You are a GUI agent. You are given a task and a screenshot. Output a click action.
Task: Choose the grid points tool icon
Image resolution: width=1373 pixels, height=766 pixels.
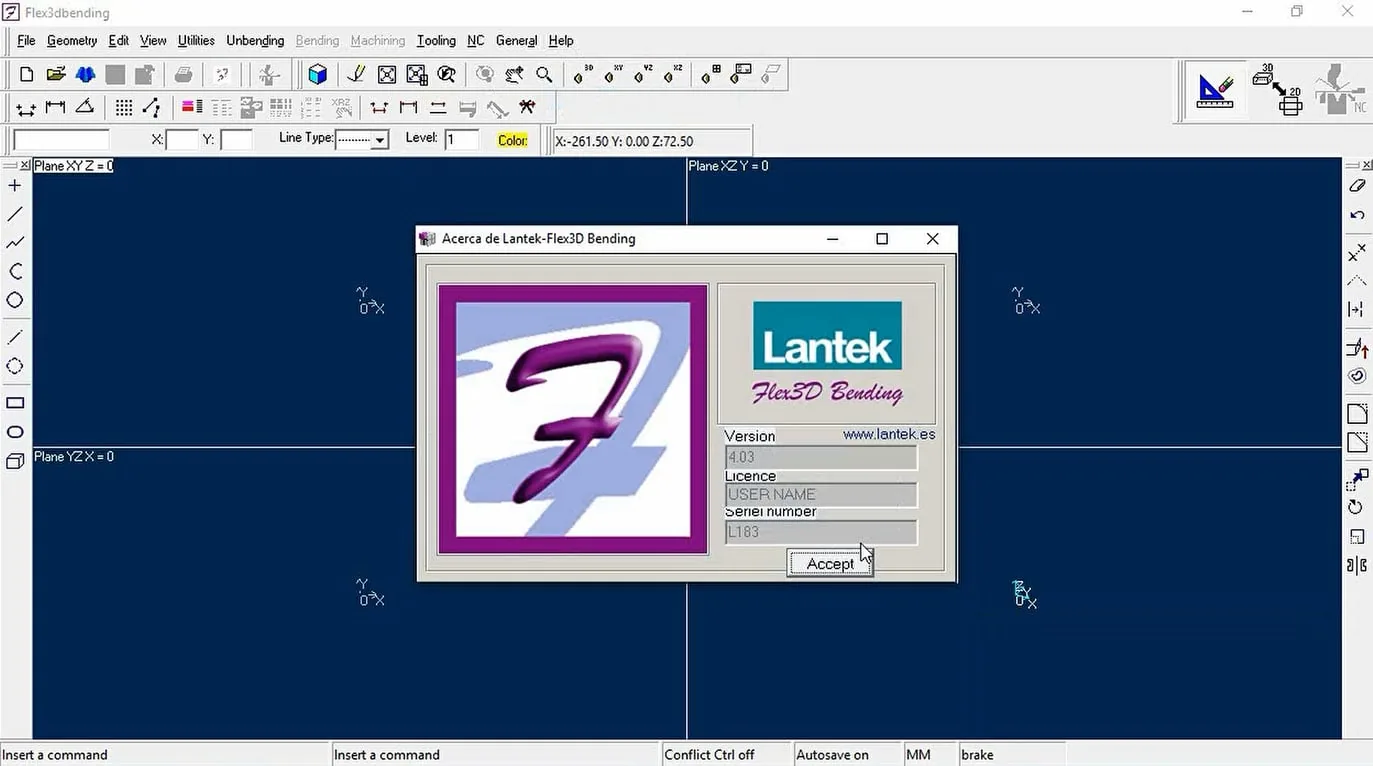tap(124, 107)
